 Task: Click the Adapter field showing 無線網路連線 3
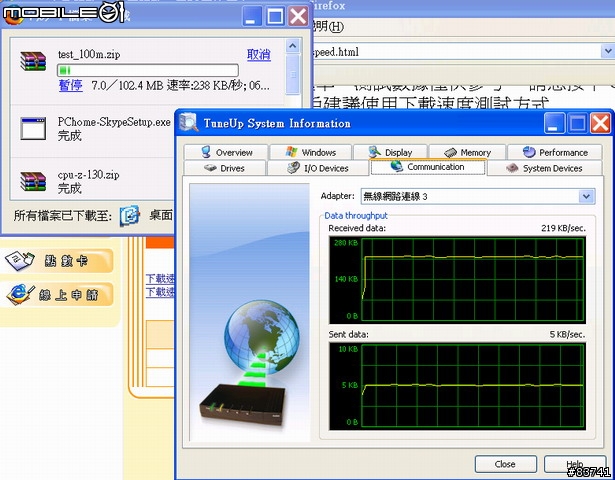[478, 196]
